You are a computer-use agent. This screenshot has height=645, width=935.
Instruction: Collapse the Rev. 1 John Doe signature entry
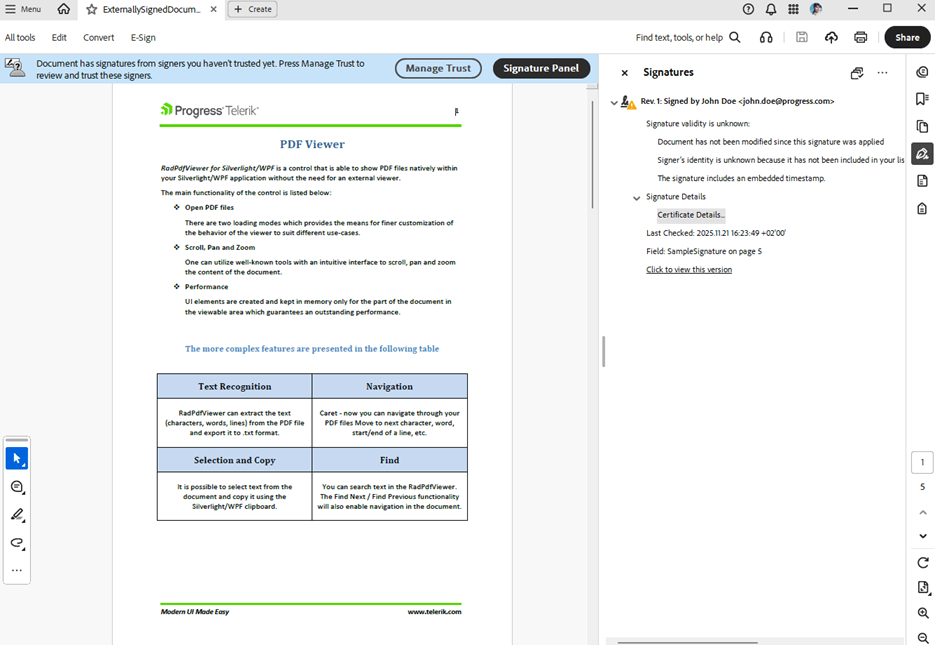pyautogui.click(x=614, y=101)
